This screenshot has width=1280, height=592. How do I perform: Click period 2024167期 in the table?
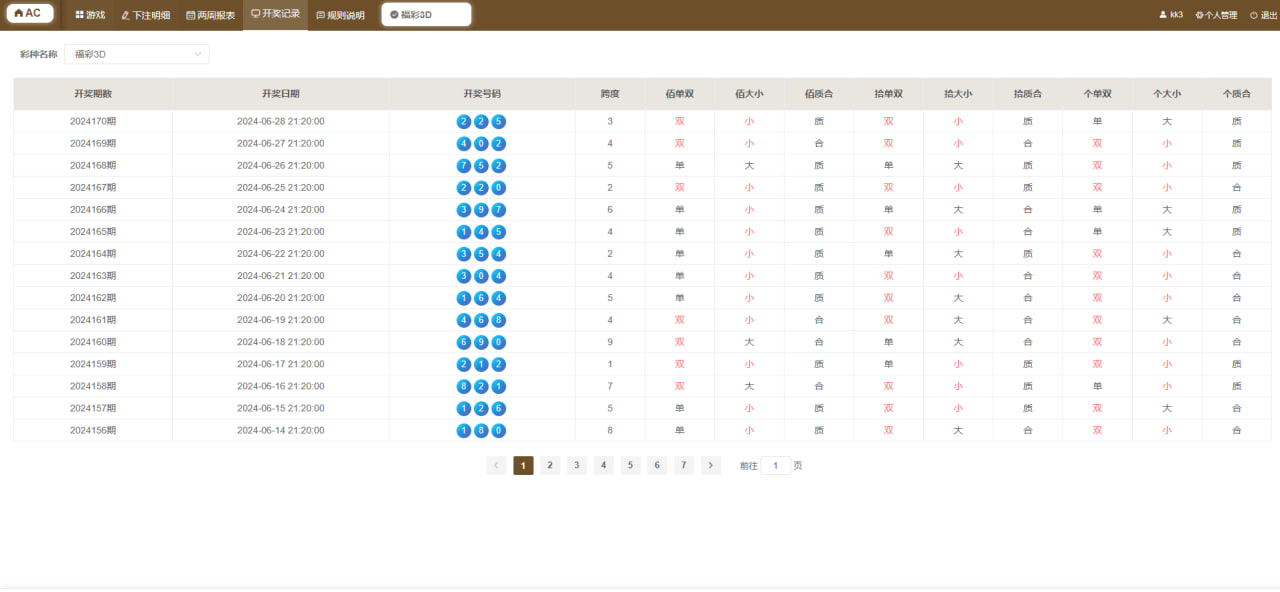click(x=93, y=187)
